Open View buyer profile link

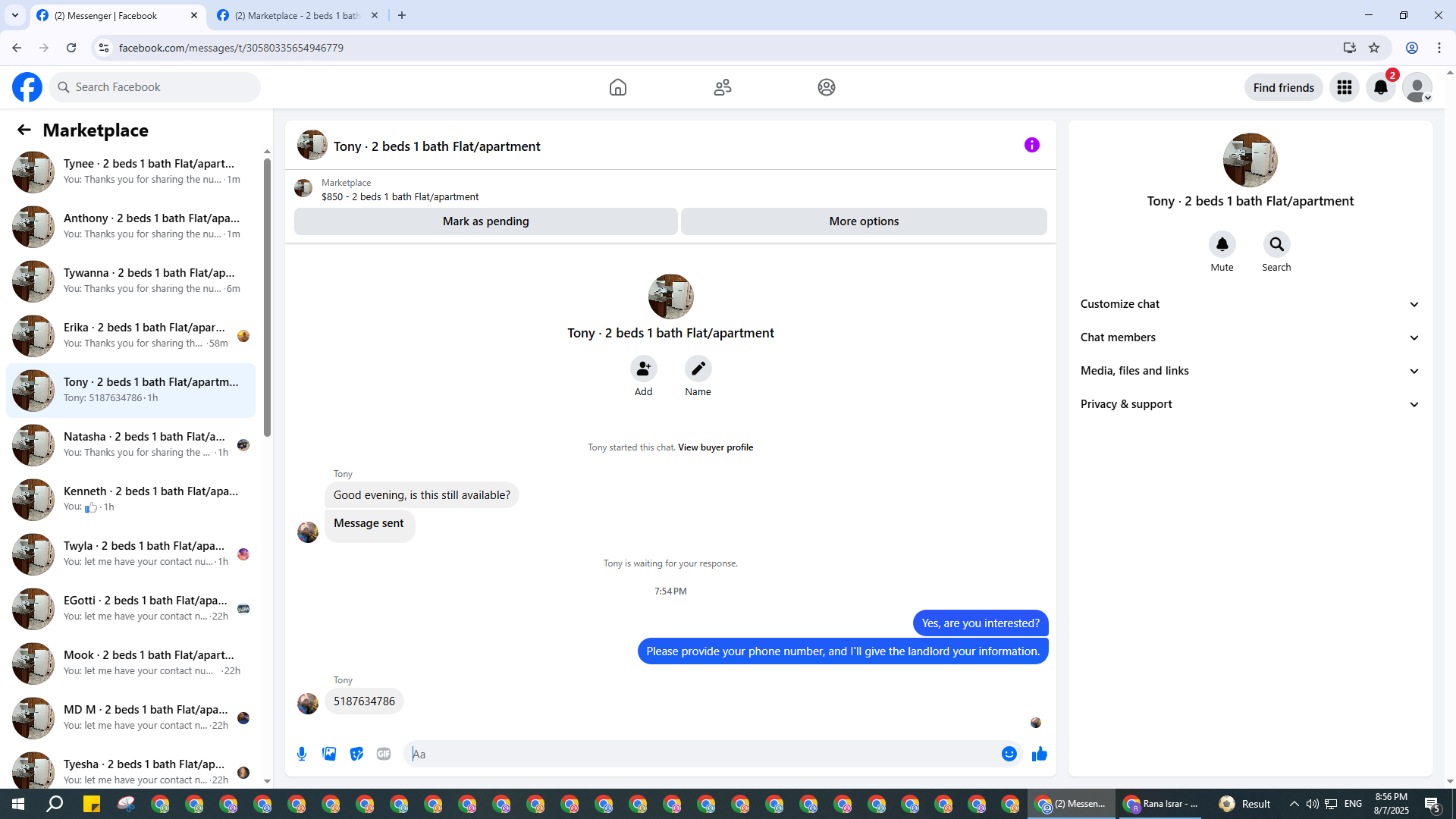point(715,447)
